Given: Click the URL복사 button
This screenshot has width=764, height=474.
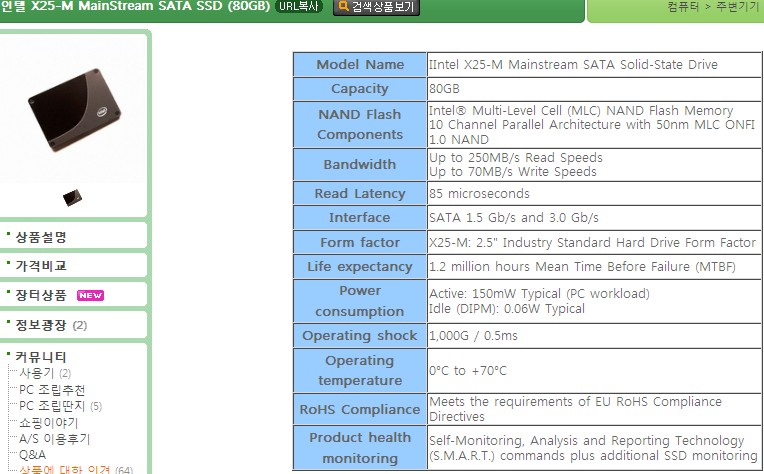Looking at the screenshot, I should 299,6.
